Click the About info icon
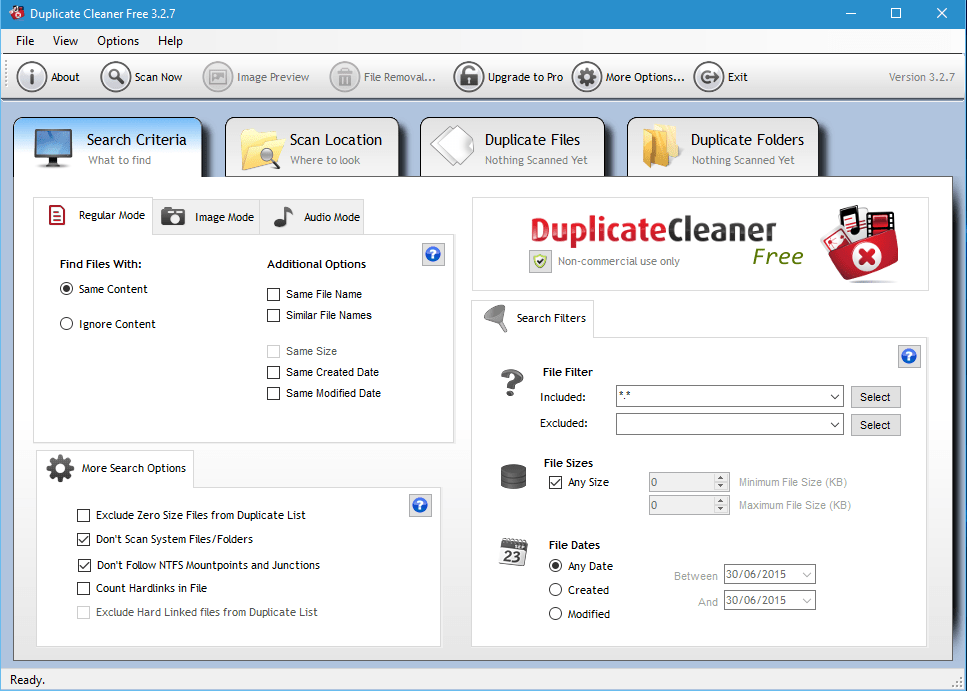 point(31,76)
